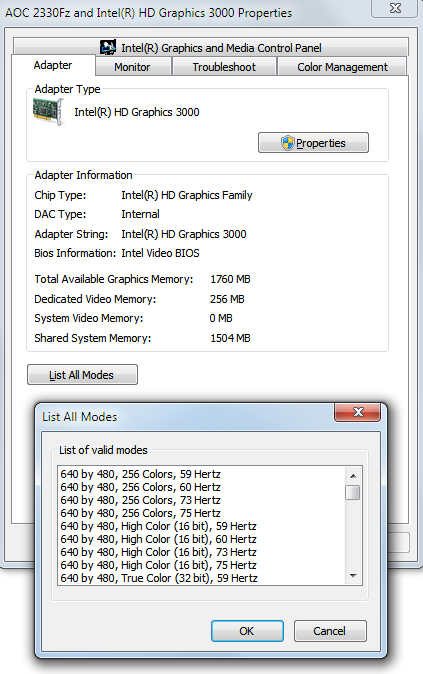Screen dimensions: 423x674
Task: Click the mode list scrollbar thumb
Action: (x=353, y=492)
